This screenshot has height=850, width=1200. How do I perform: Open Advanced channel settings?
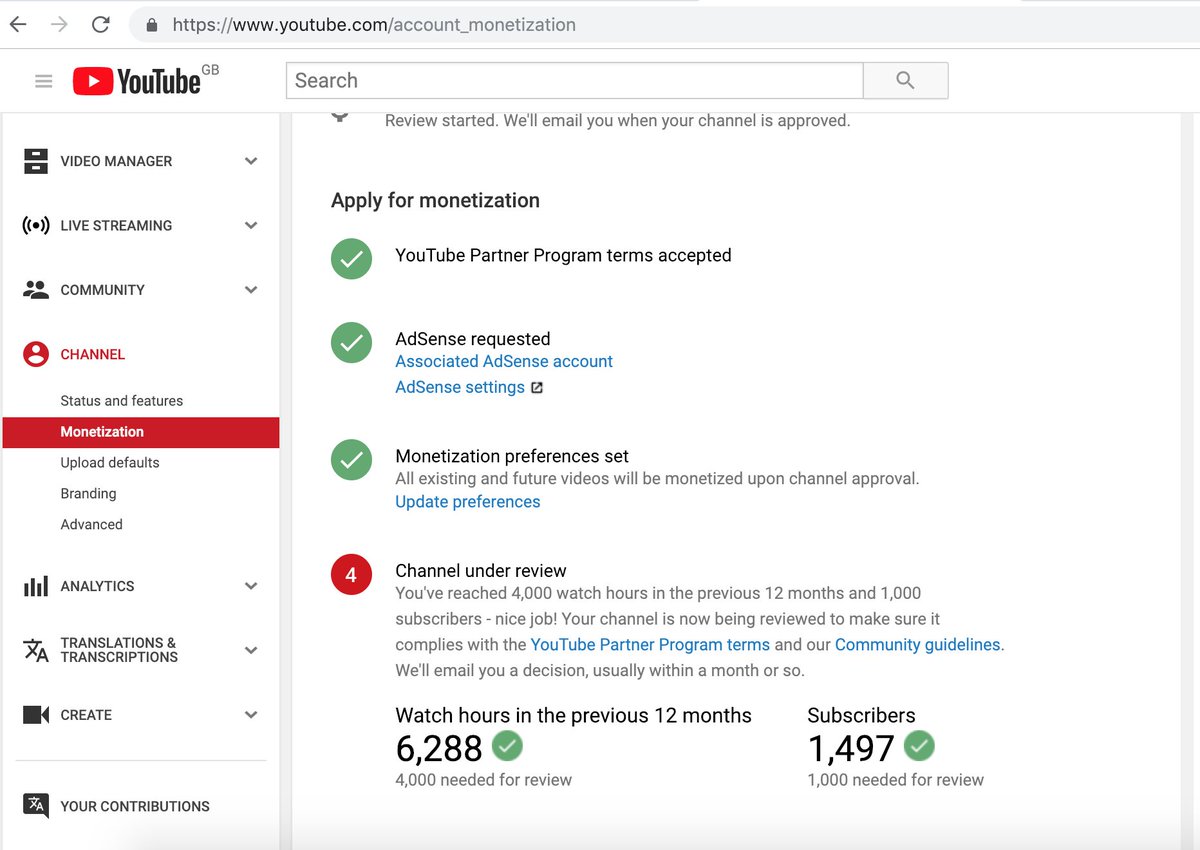[x=91, y=525]
